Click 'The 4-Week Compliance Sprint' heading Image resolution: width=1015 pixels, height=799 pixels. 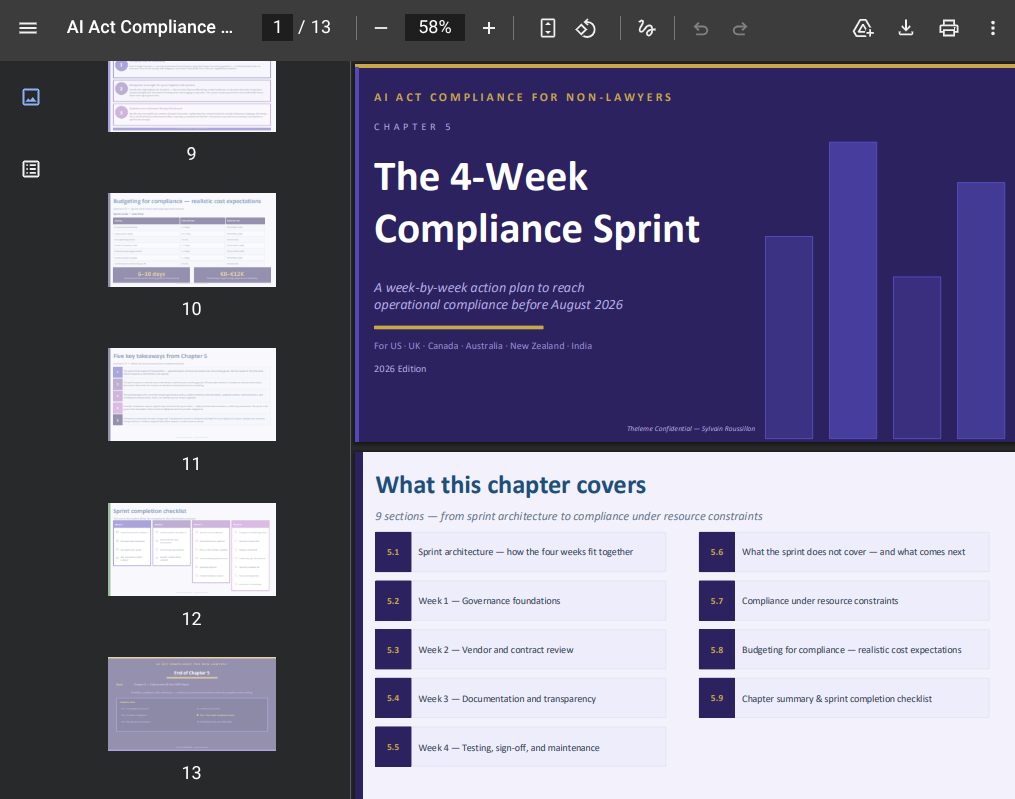coord(537,202)
